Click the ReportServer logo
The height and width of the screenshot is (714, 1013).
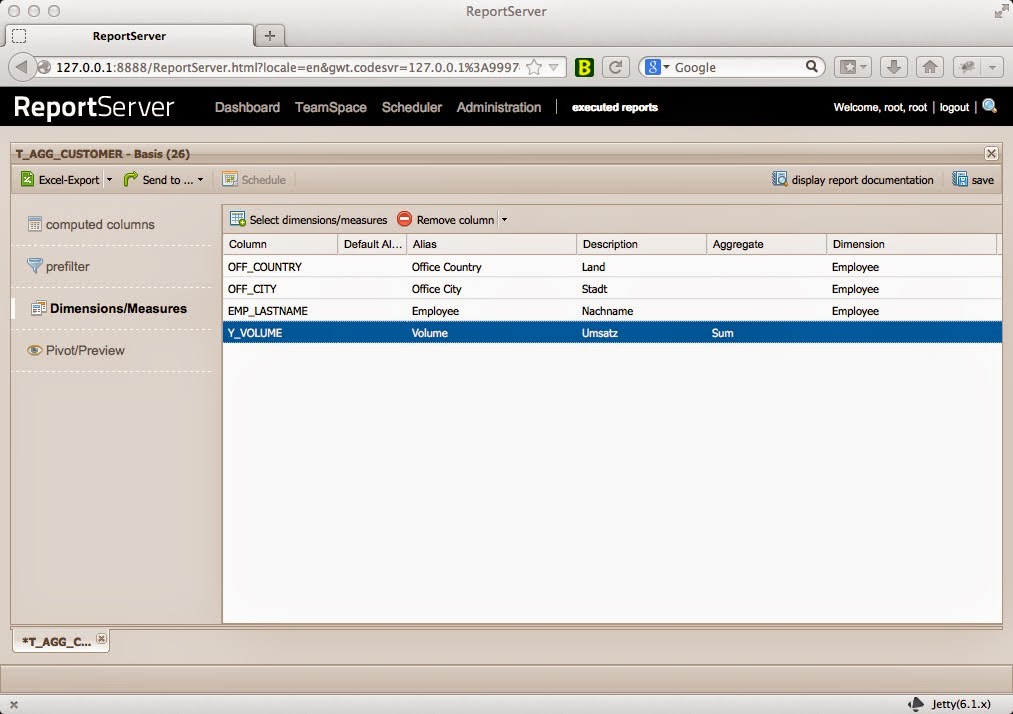[x=94, y=107]
